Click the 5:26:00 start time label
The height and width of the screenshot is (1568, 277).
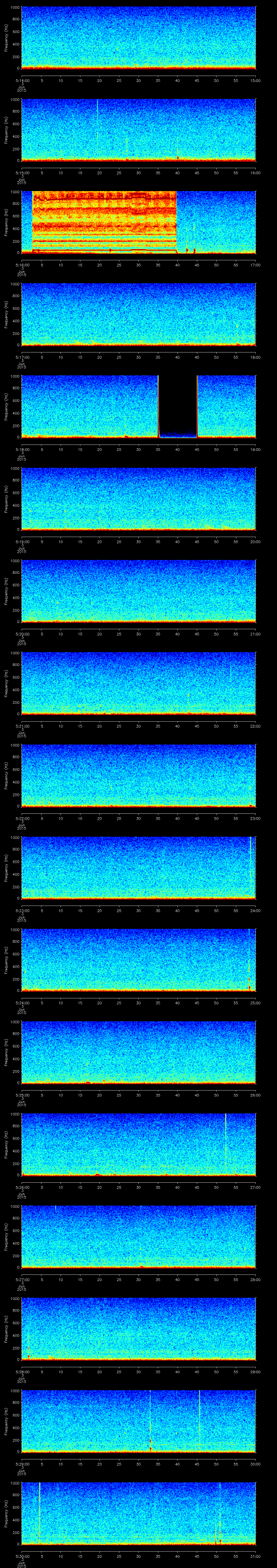(x=22, y=1187)
